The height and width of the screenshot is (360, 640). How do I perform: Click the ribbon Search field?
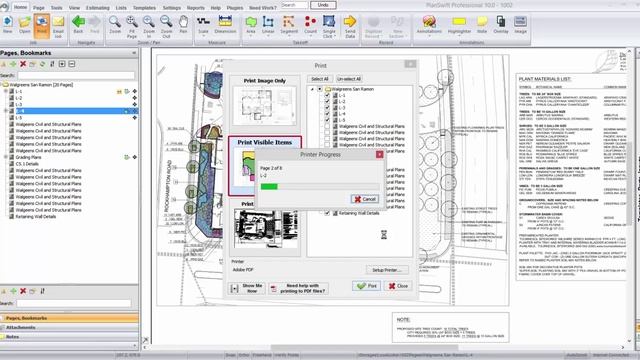(x=294, y=5)
